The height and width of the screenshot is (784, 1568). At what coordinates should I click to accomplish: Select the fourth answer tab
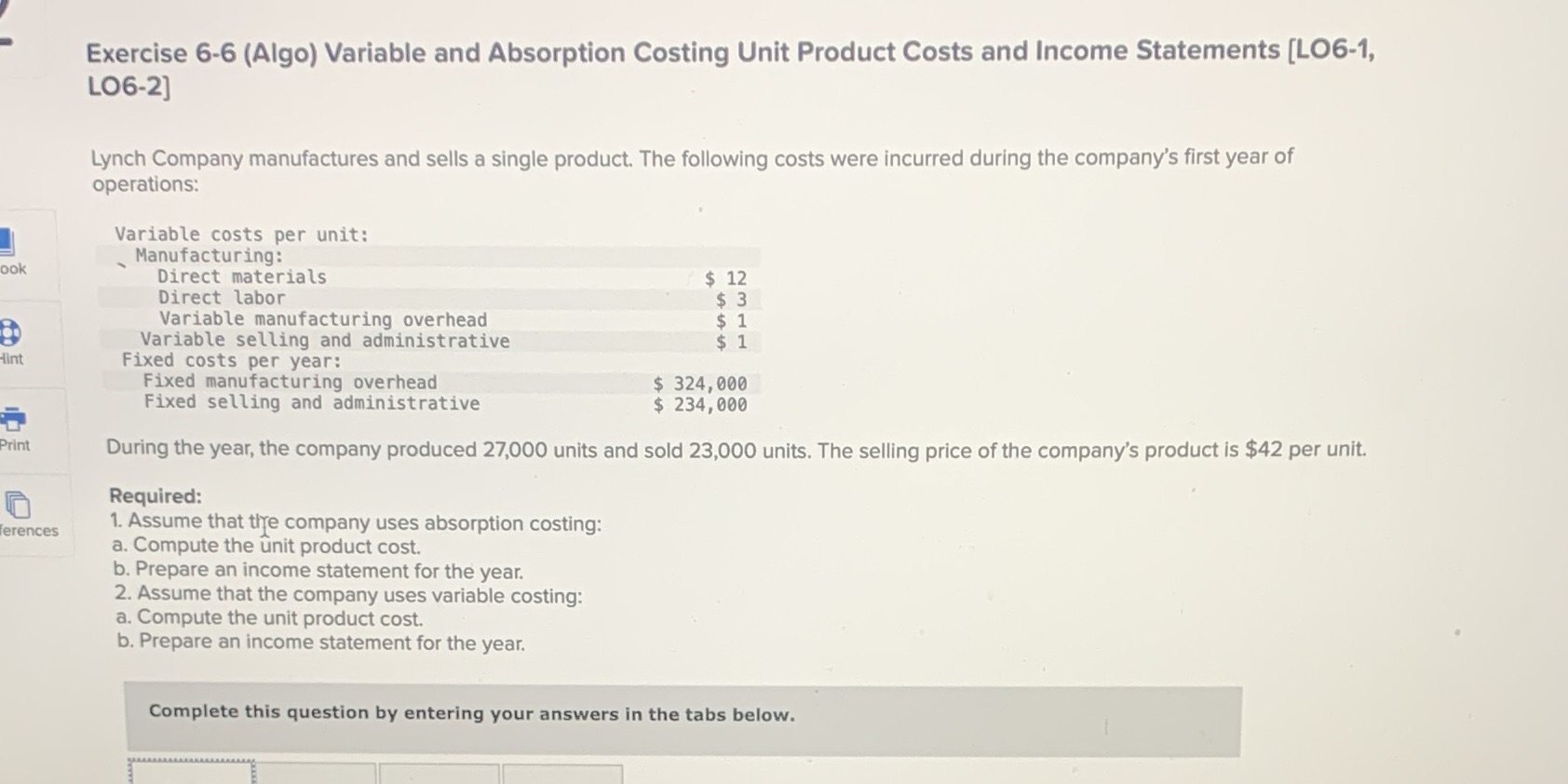563,773
